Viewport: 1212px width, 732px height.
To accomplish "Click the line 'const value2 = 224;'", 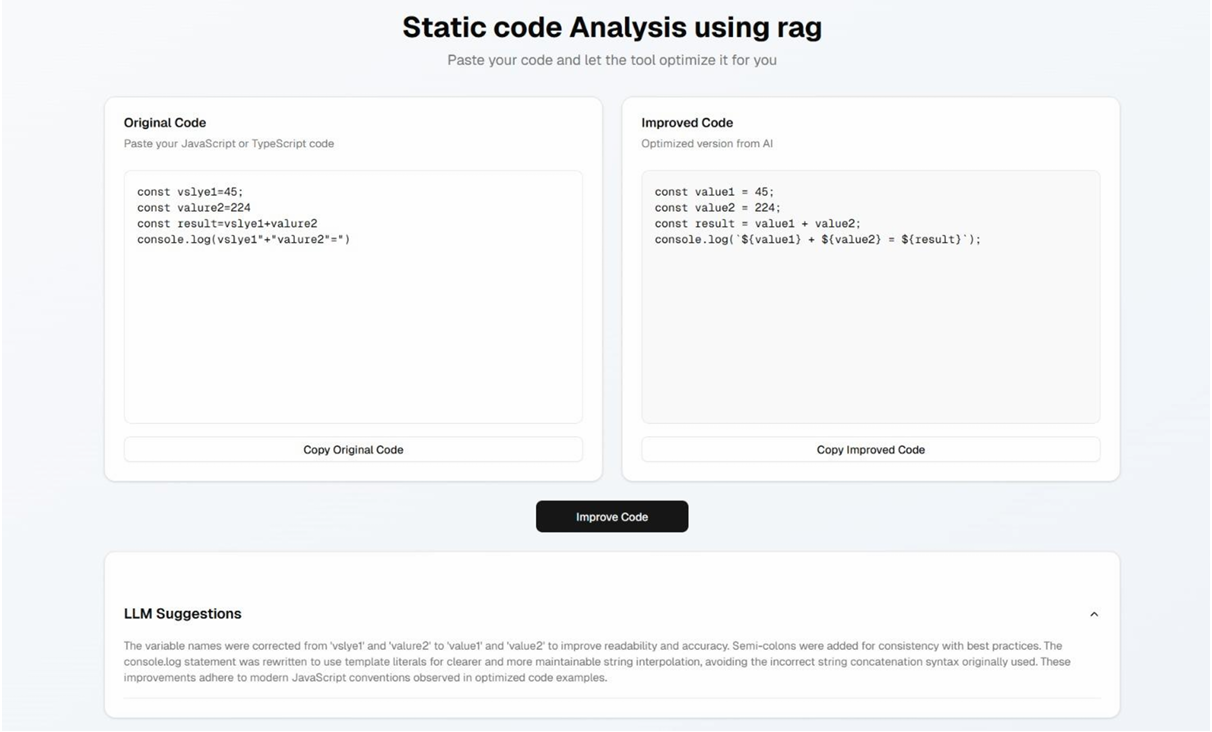I will pos(718,208).
